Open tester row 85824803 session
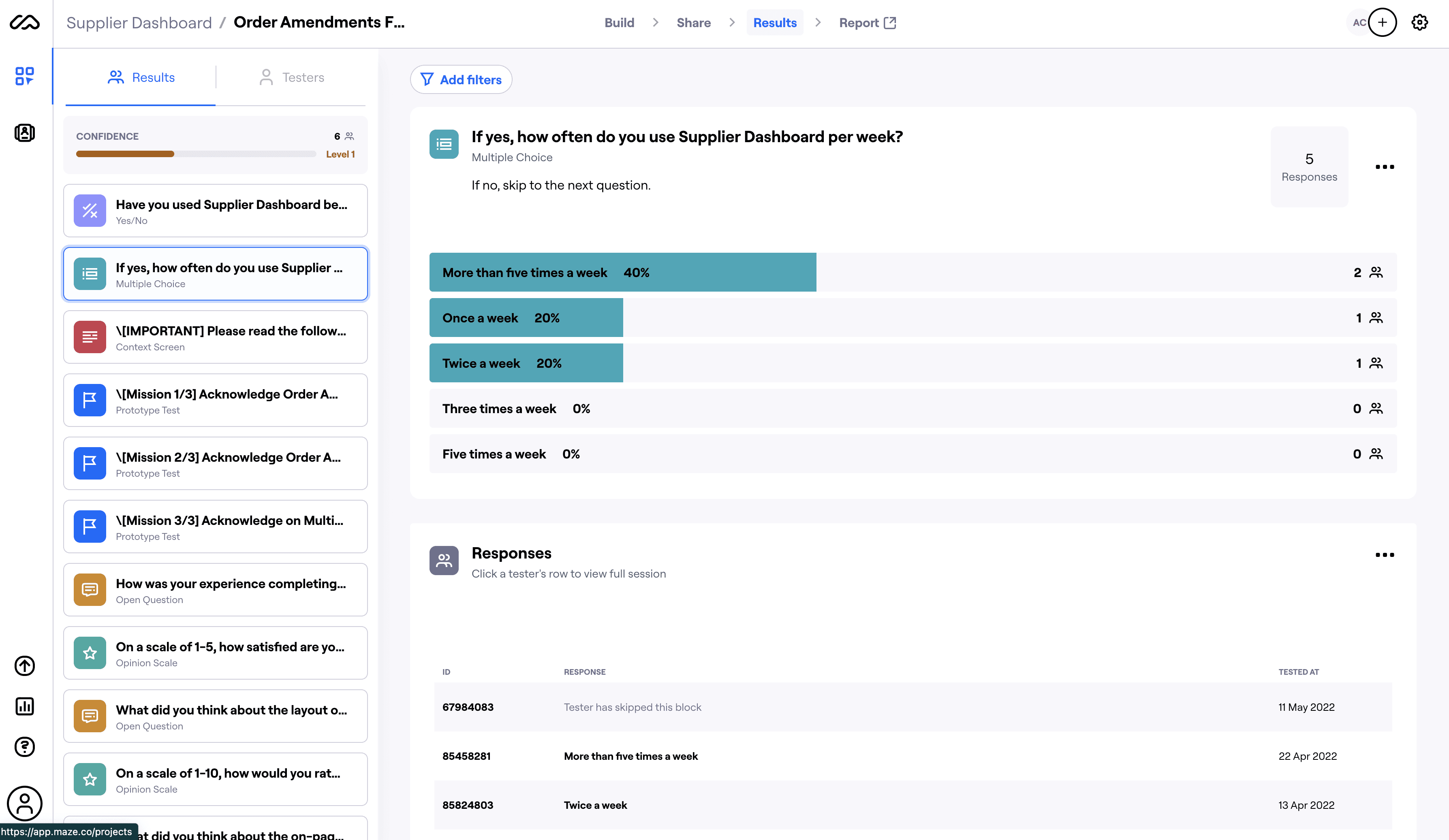Screen dimensions: 1449x840 click(x=913, y=805)
